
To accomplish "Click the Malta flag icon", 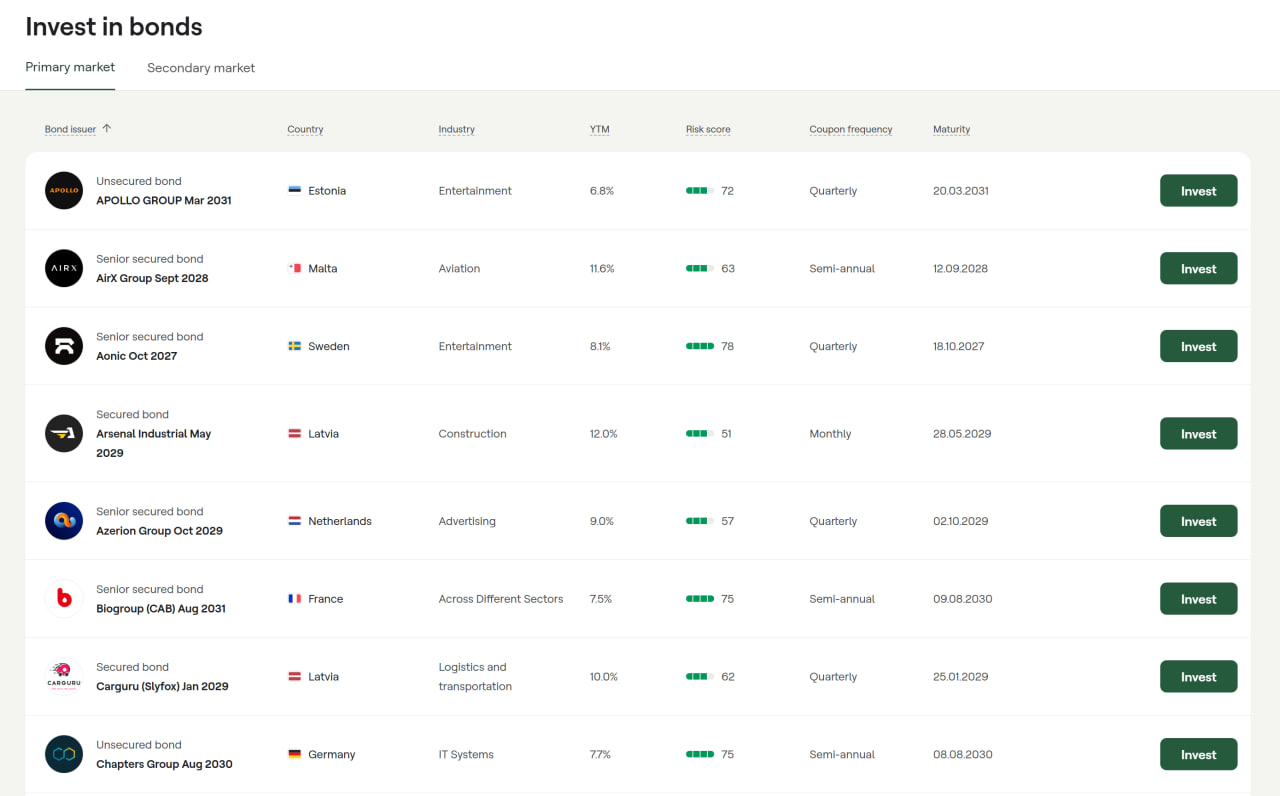I will 295,268.
